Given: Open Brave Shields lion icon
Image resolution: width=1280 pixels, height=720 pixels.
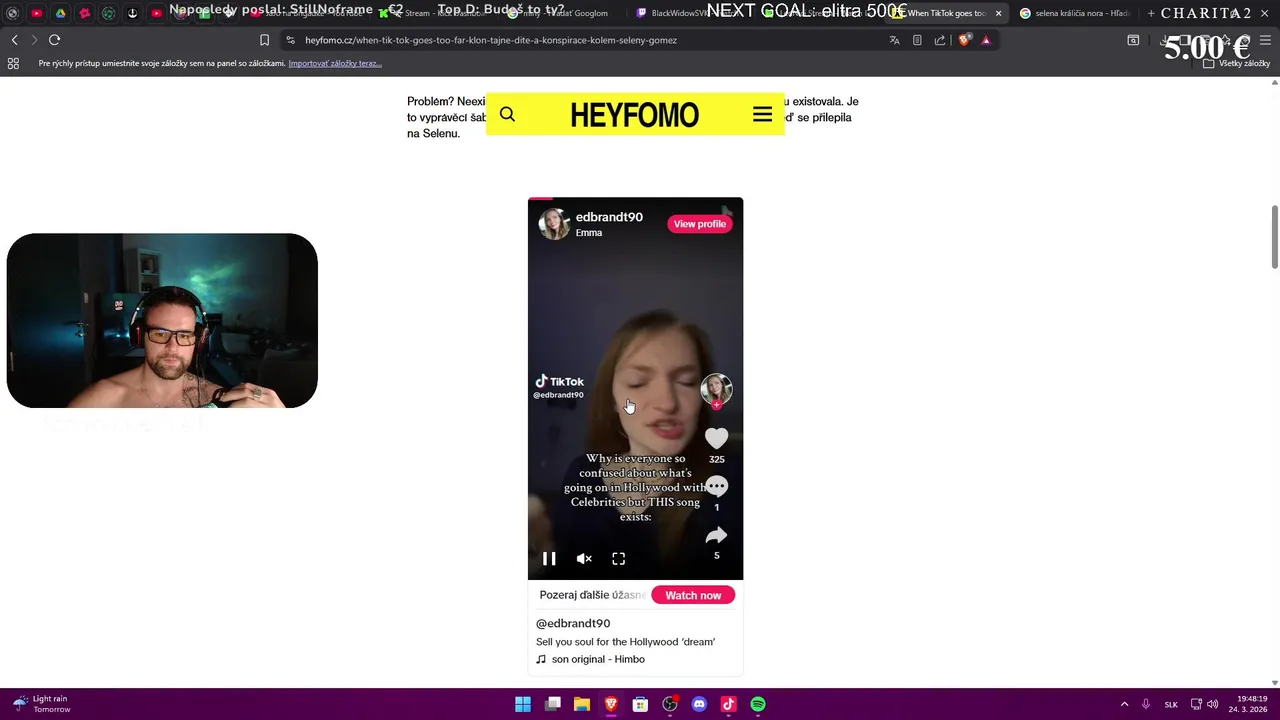Looking at the screenshot, I should [x=964, y=40].
